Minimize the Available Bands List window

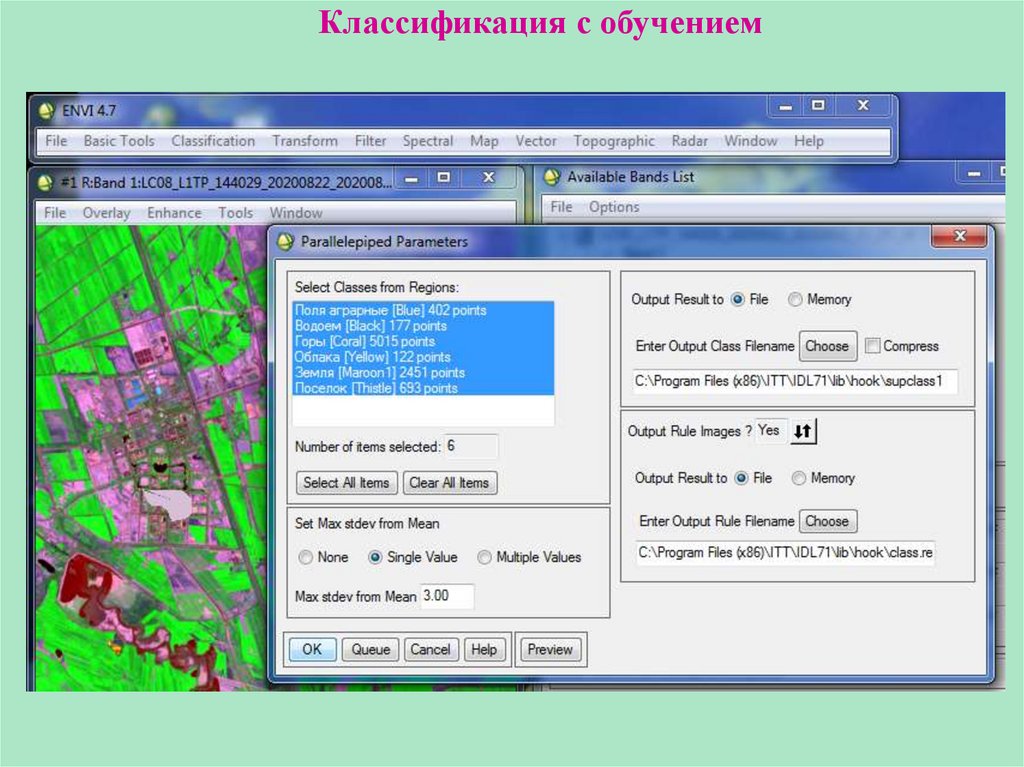coord(974,174)
